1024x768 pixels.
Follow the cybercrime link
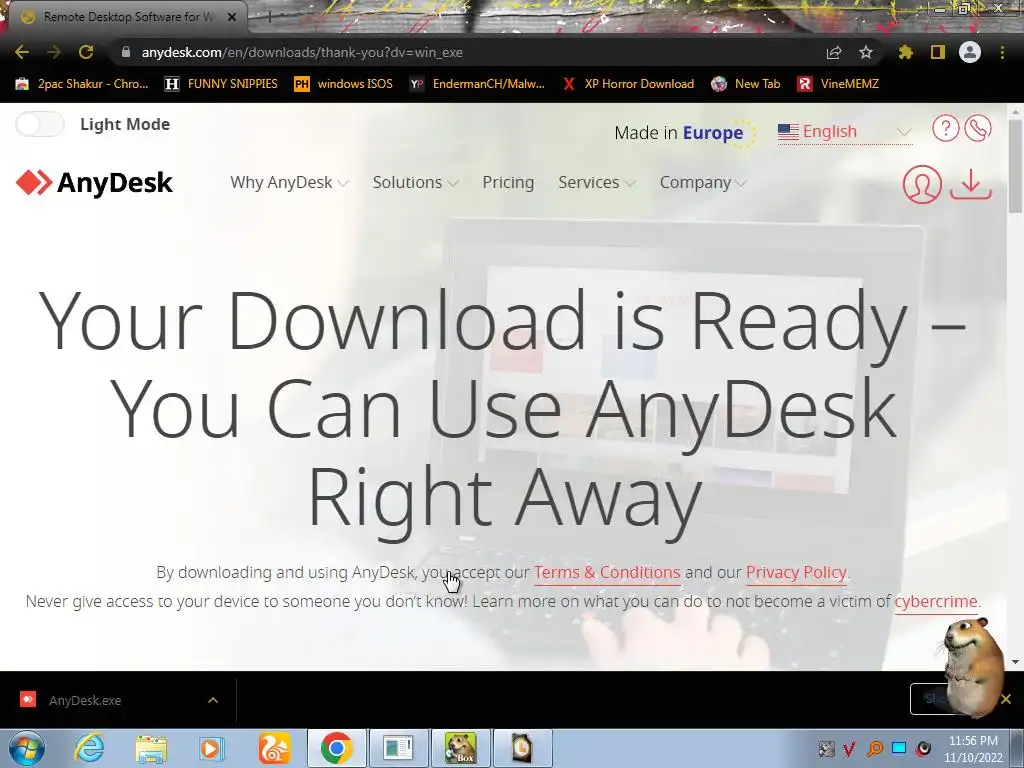pos(936,601)
